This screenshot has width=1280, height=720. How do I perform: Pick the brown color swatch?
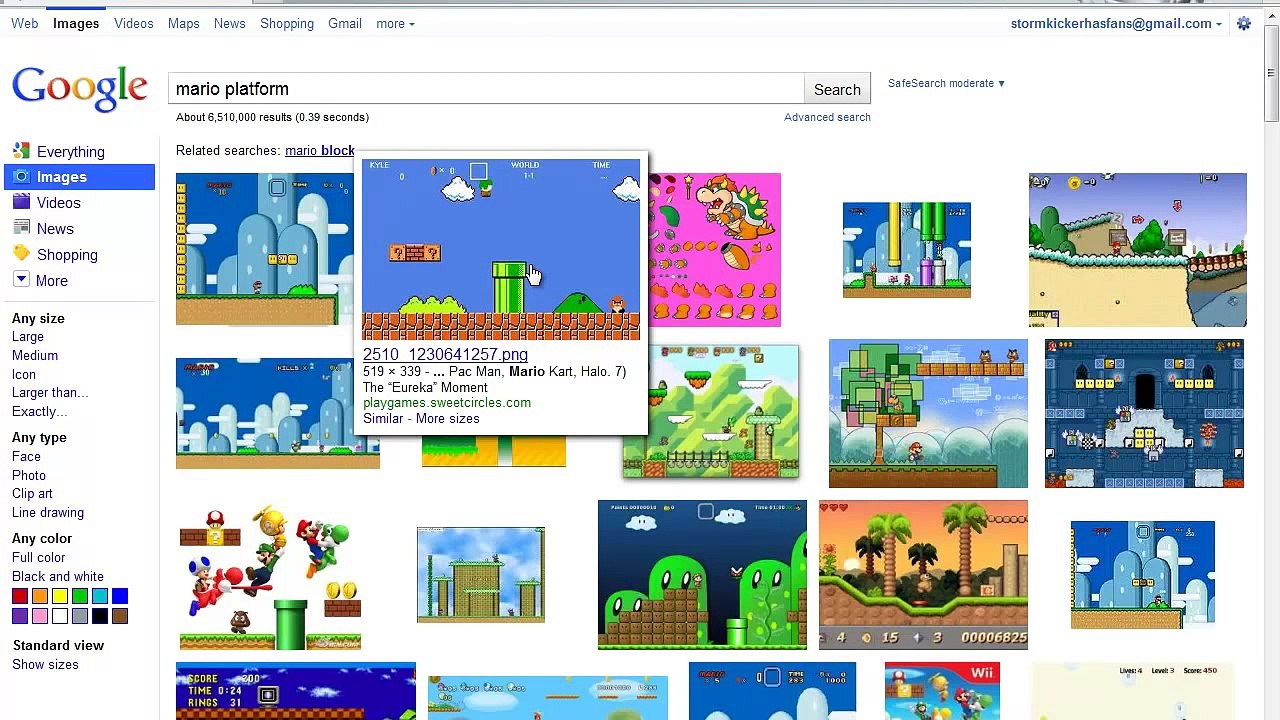pos(120,616)
